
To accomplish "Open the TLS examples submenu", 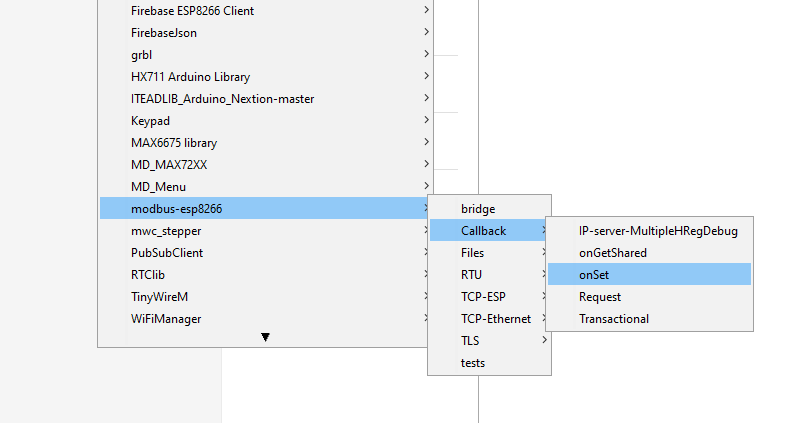I will click(x=489, y=341).
